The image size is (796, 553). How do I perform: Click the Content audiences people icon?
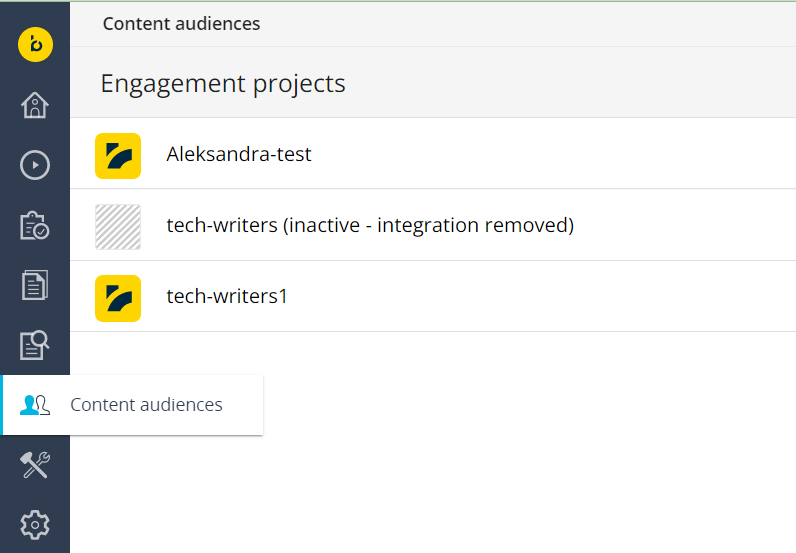[x=35, y=405]
